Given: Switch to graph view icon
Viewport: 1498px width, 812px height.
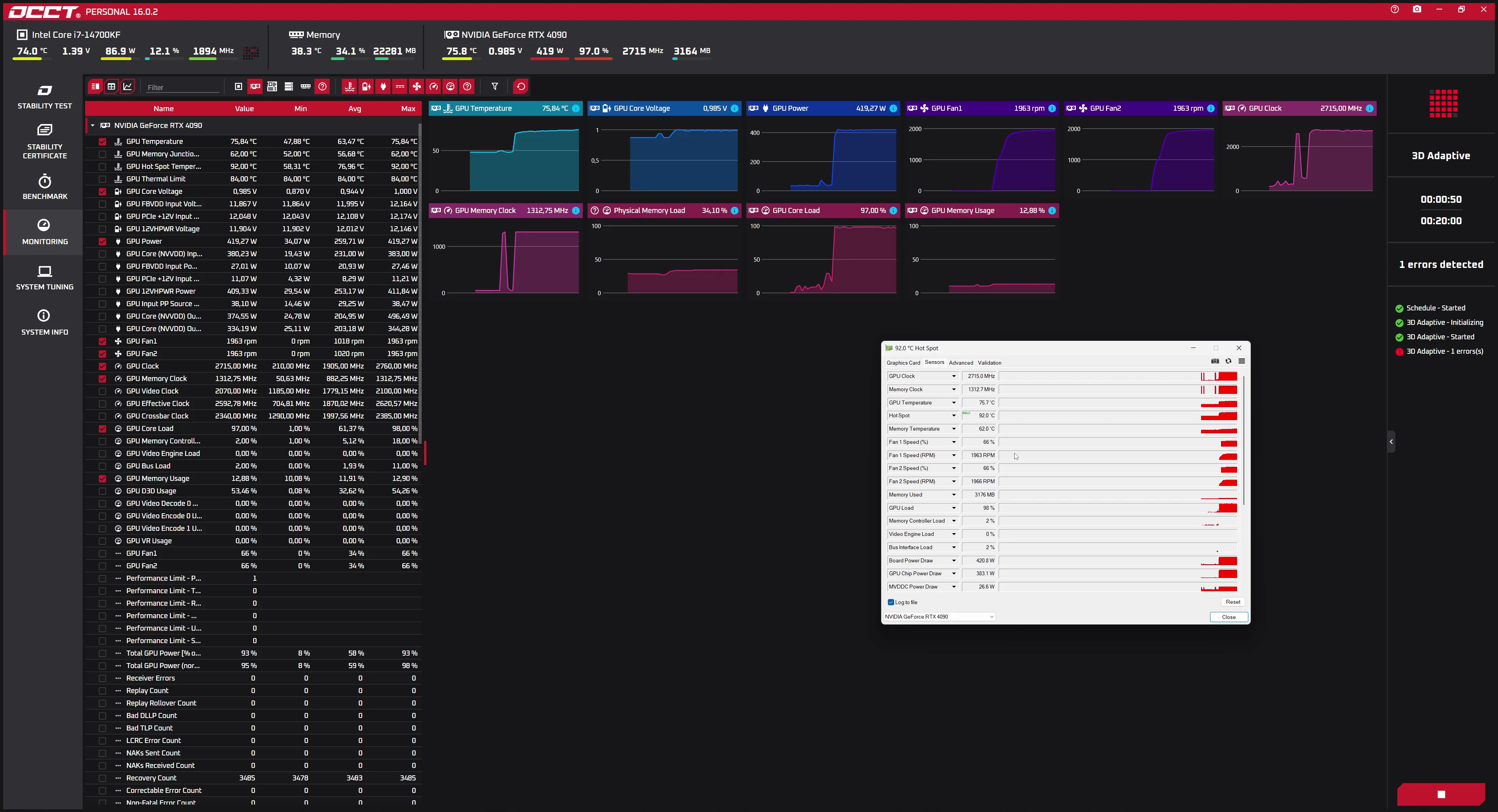Looking at the screenshot, I should [128, 87].
